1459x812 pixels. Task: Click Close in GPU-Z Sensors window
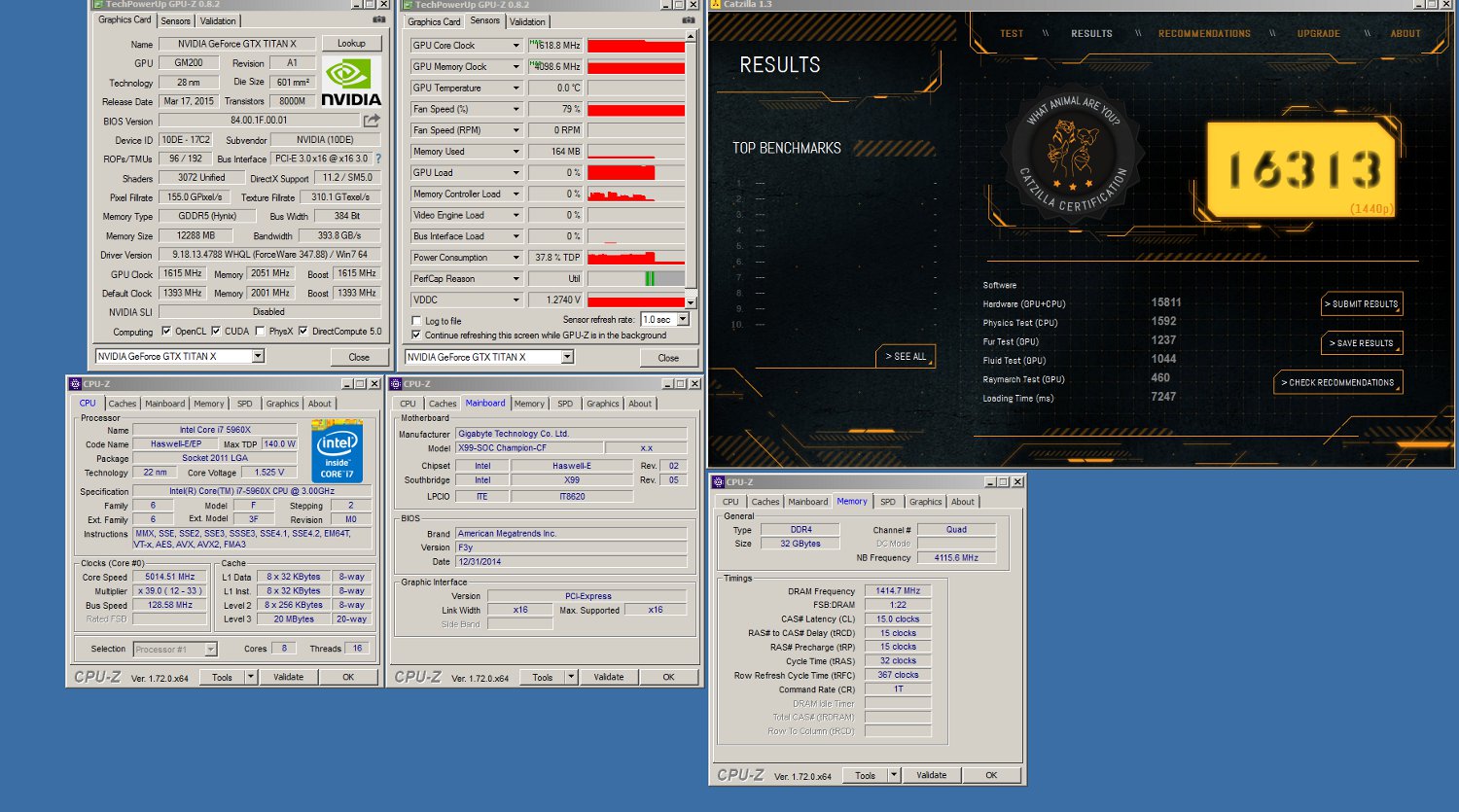coord(668,358)
